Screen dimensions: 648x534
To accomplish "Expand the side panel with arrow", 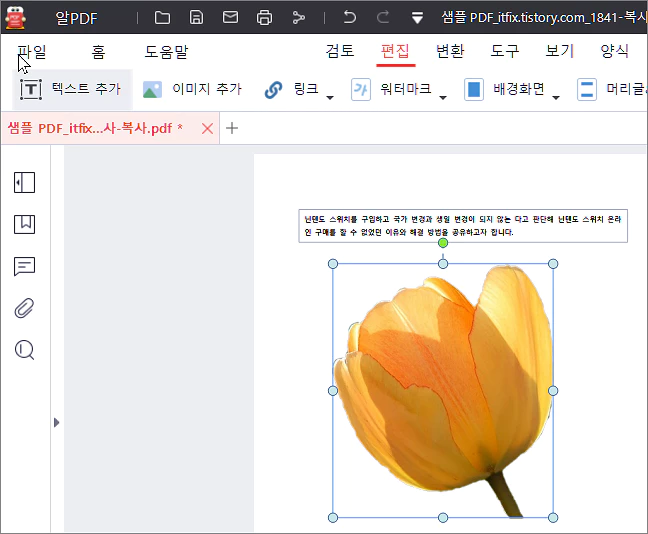I will [x=57, y=422].
